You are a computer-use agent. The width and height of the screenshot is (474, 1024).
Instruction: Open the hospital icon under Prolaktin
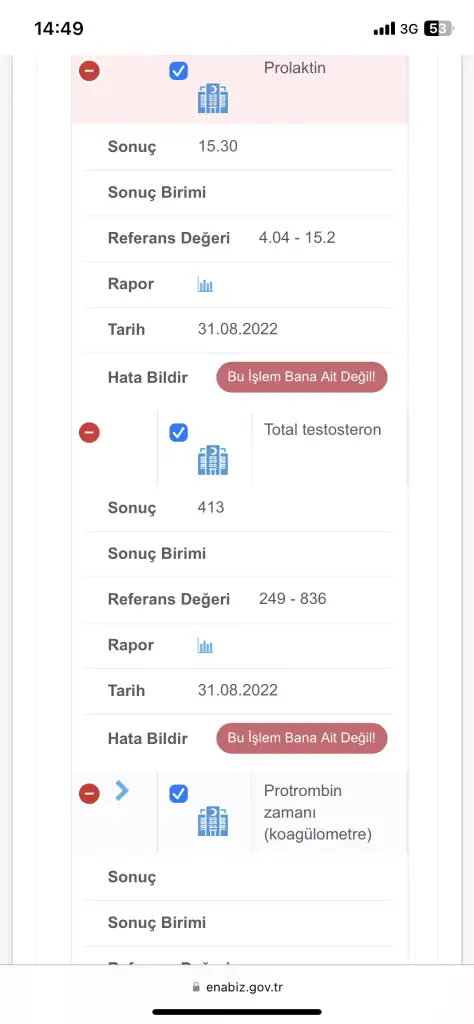point(213,99)
